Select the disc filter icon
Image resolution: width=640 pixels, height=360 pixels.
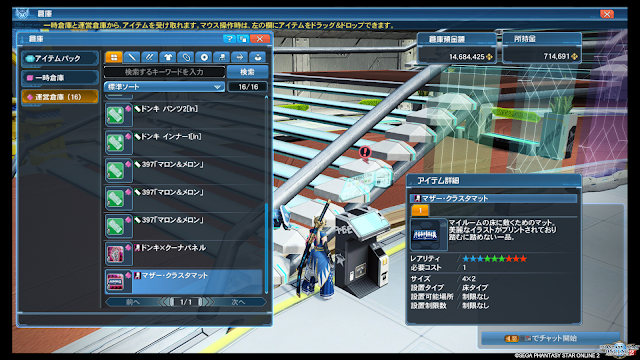click(x=204, y=57)
